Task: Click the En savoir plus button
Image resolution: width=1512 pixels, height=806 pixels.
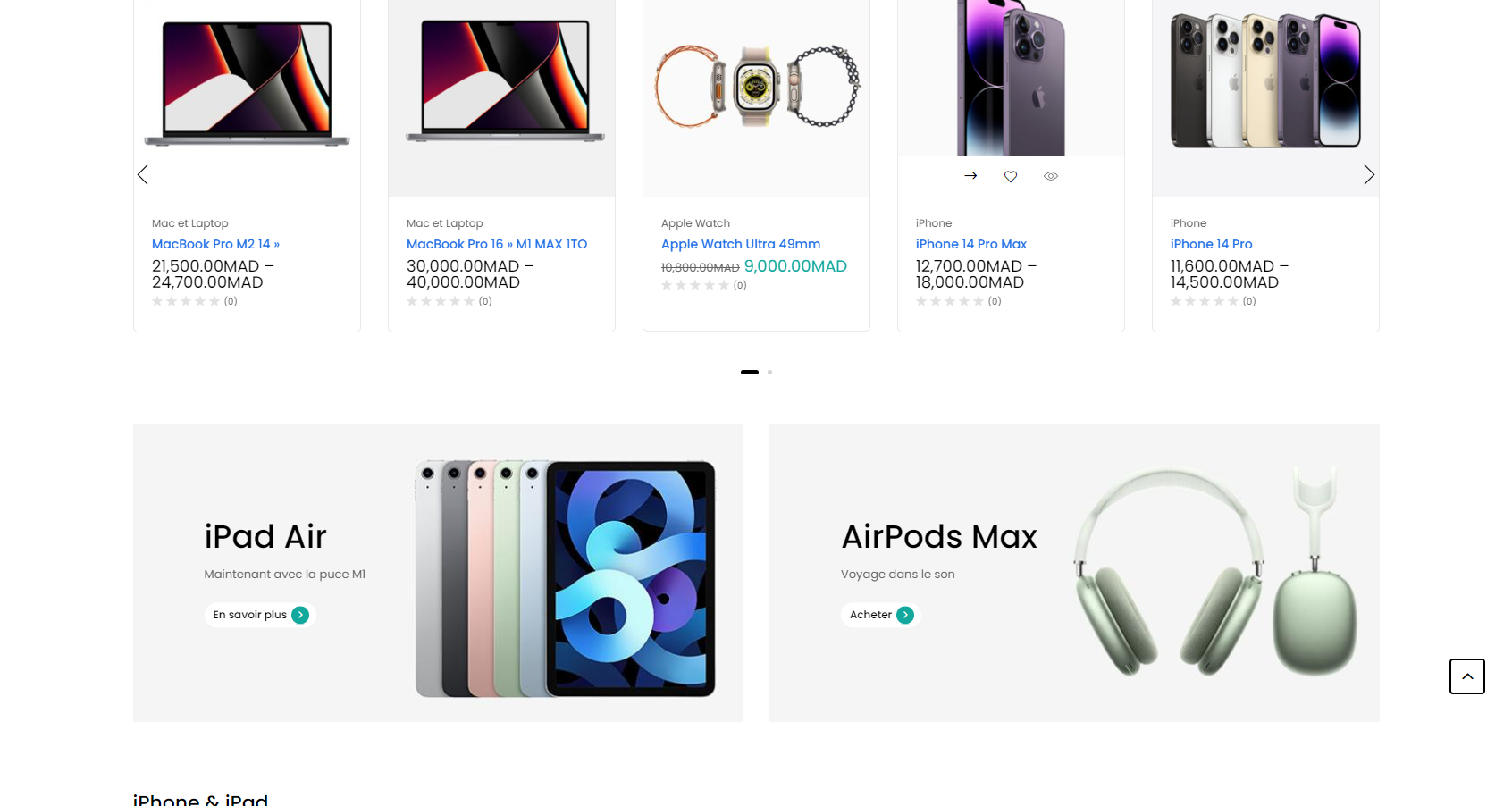Action: (x=260, y=615)
